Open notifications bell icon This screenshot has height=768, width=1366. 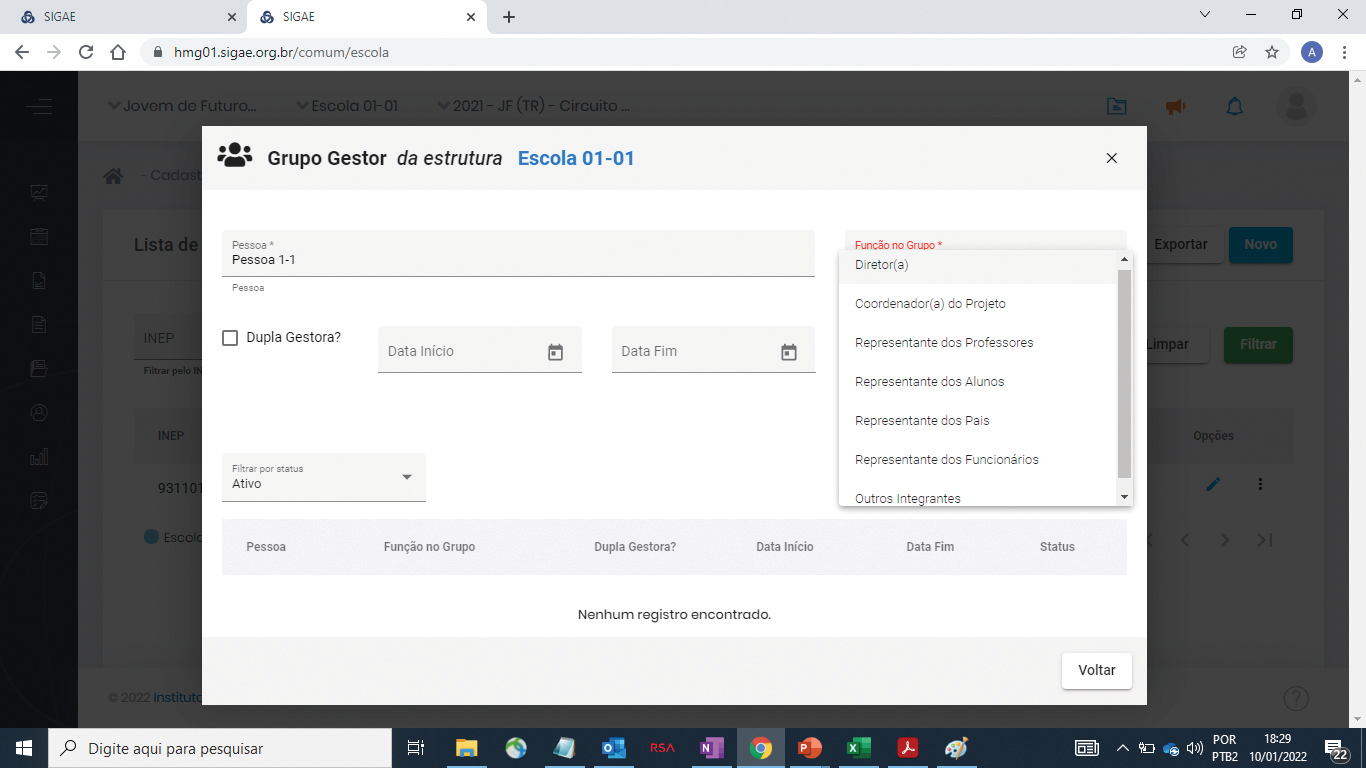[1235, 106]
